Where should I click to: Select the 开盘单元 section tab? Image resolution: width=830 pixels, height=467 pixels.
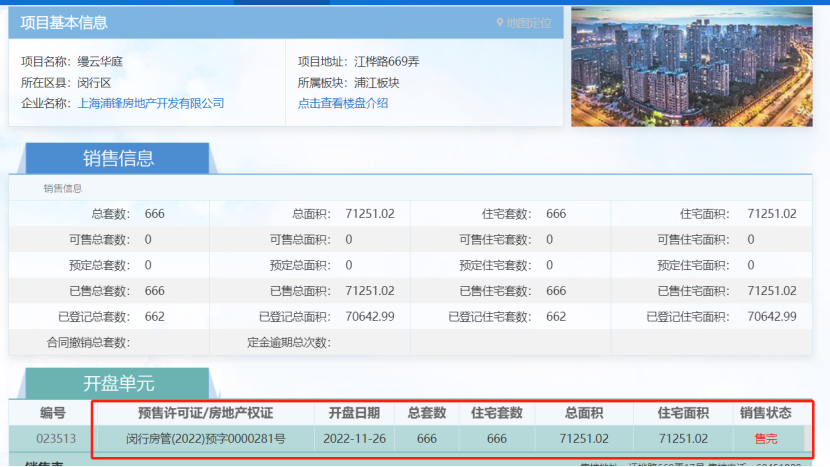tap(117, 384)
